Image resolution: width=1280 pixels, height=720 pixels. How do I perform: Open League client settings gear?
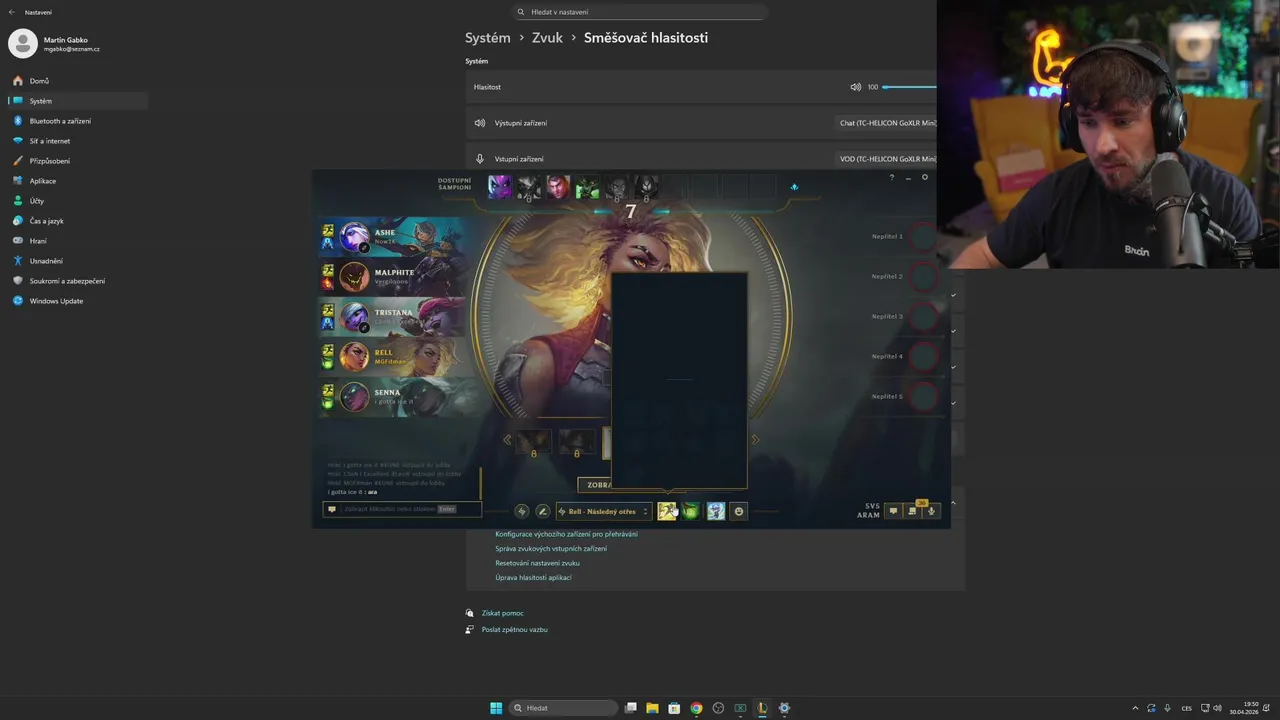coord(925,177)
